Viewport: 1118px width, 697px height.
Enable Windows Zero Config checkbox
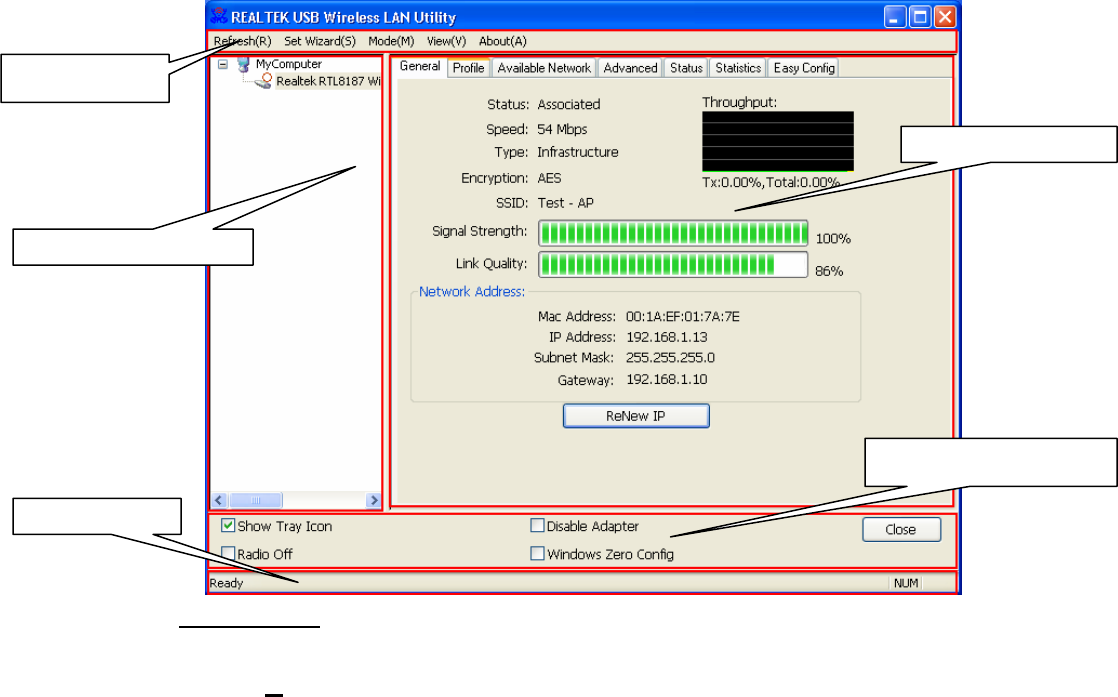(538, 554)
